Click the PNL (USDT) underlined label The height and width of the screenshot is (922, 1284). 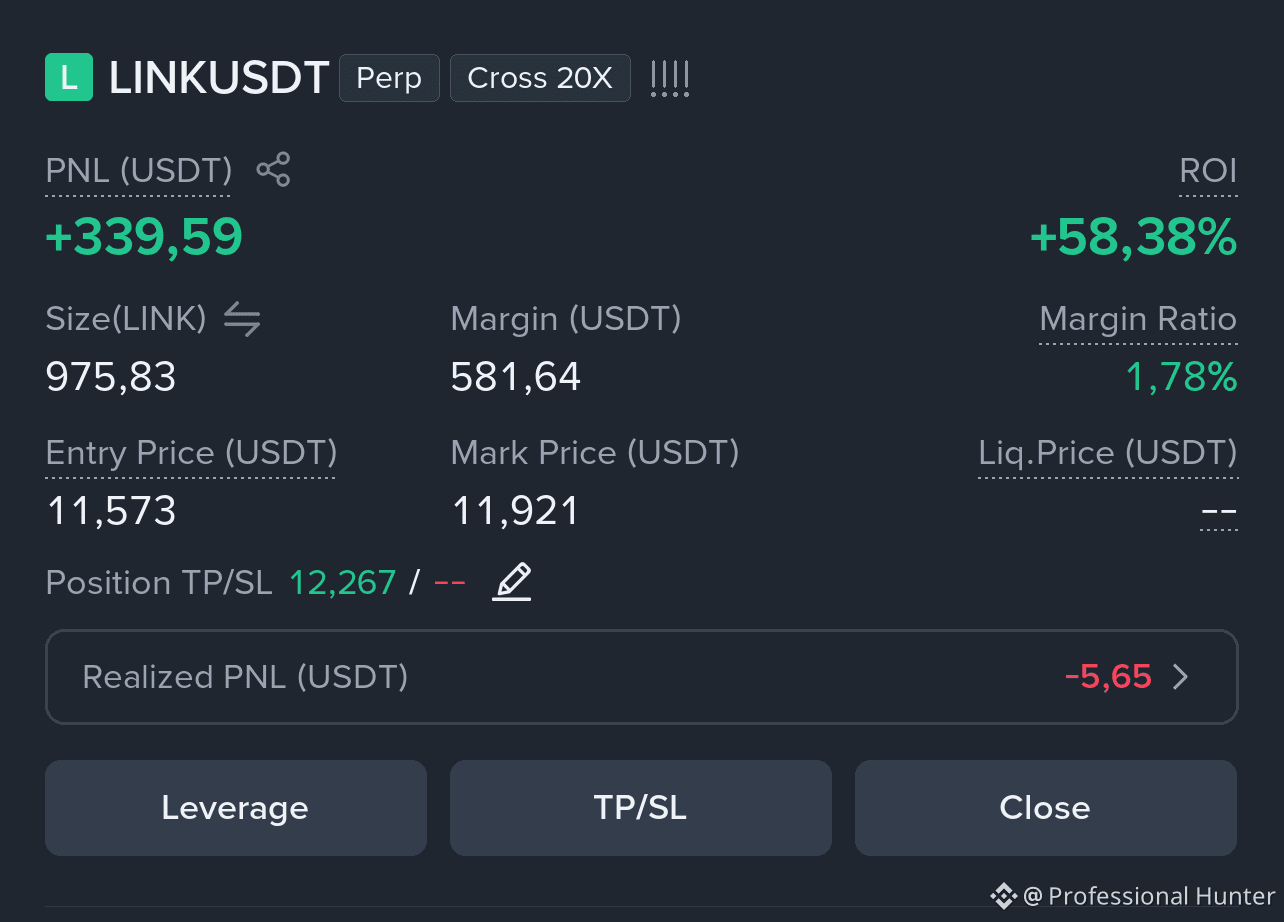[x=139, y=171]
